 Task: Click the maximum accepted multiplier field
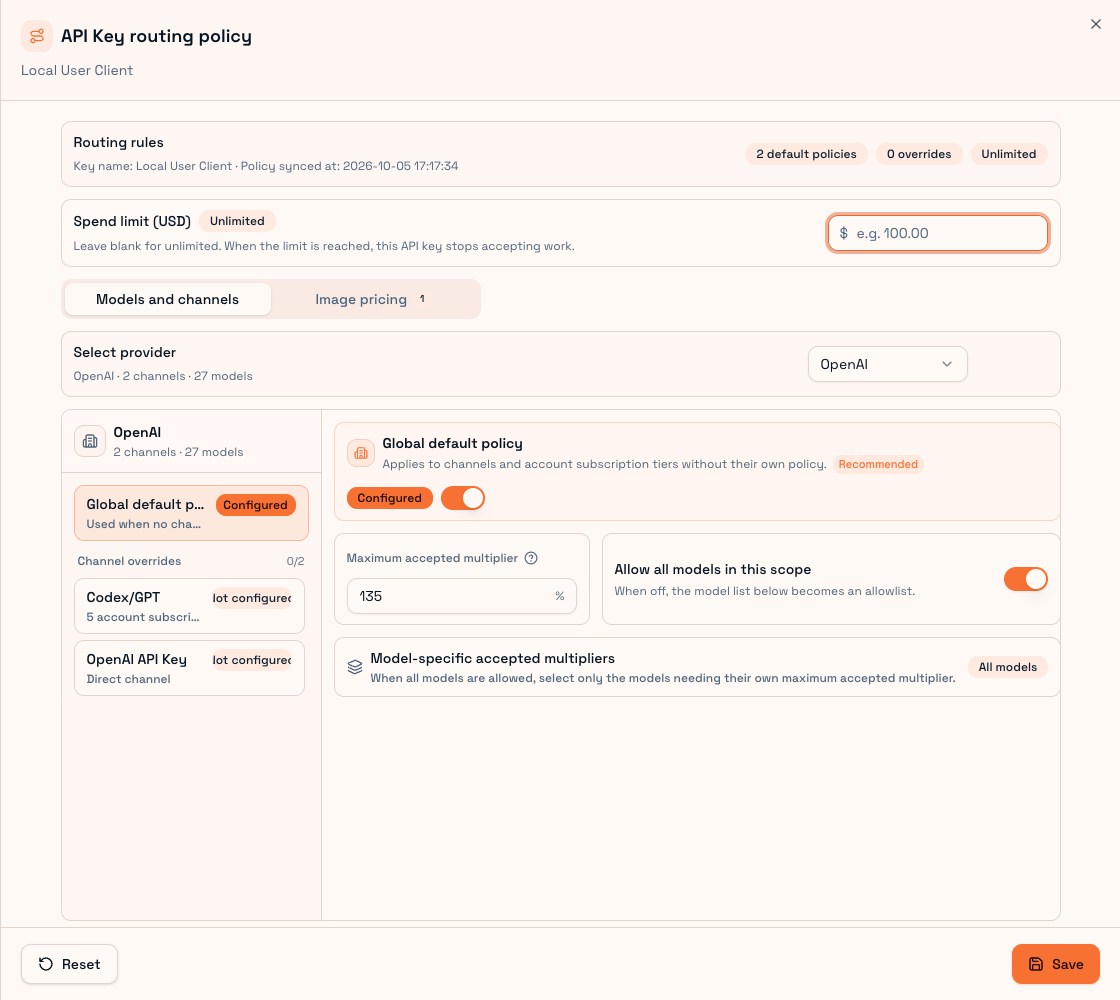461,596
